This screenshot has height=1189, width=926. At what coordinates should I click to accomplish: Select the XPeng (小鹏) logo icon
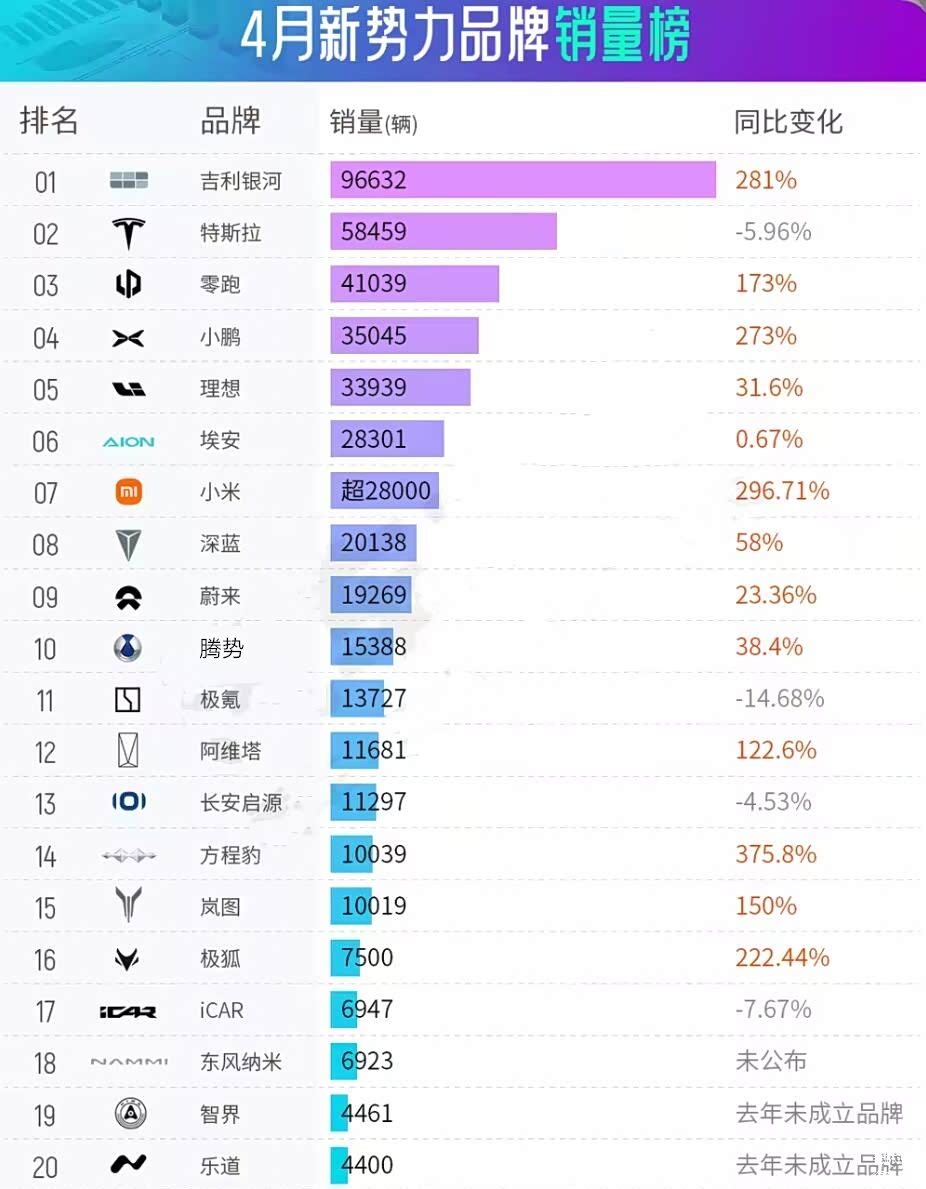click(x=128, y=337)
